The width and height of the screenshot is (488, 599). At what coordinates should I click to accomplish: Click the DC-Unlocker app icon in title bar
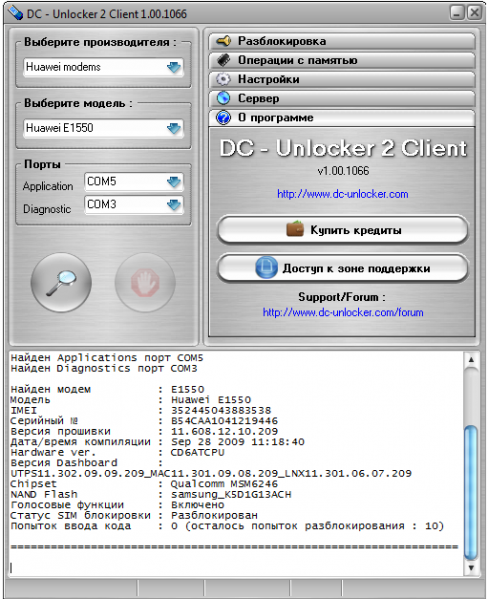point(15,14)
